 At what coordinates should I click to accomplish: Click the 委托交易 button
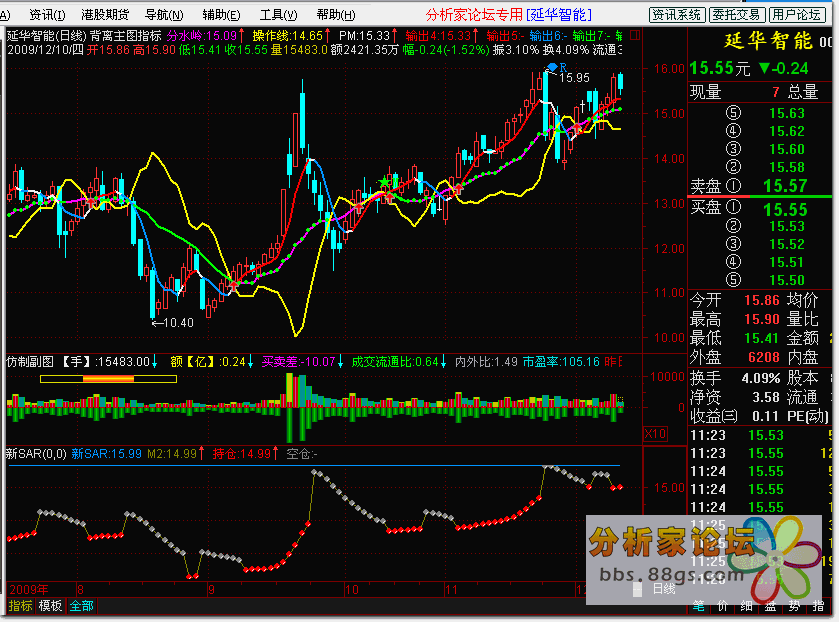[736, 14]
